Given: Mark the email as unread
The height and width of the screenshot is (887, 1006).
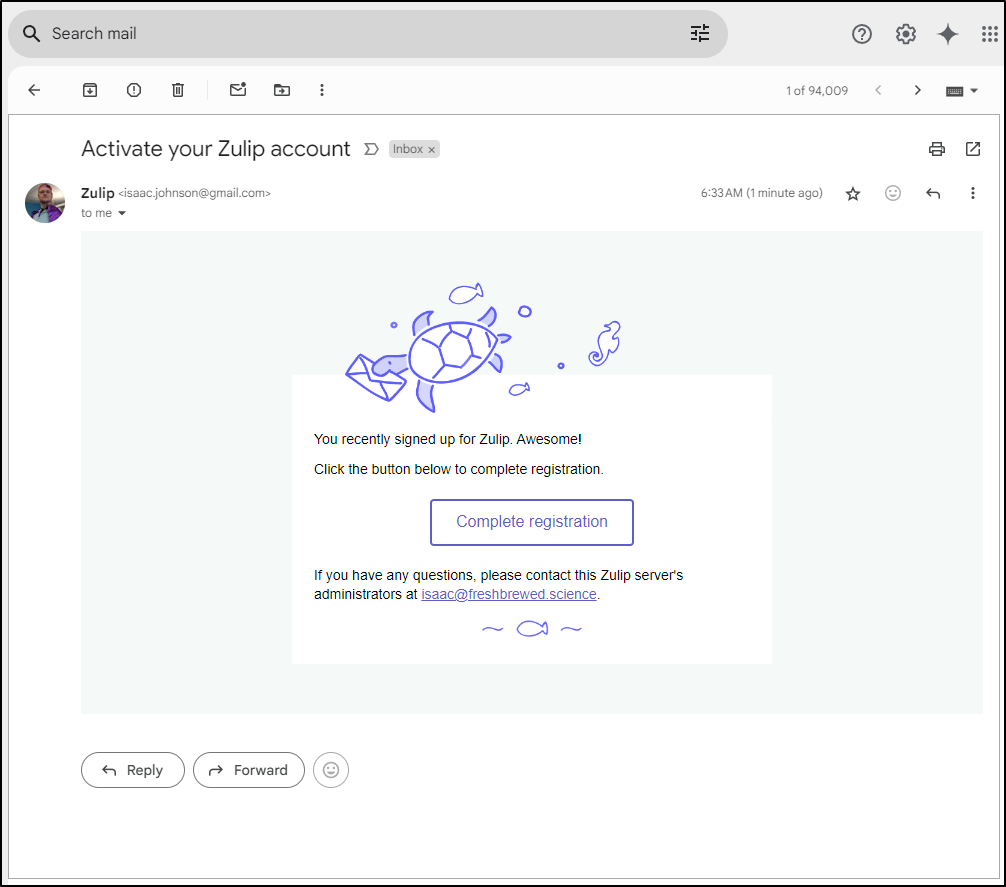Looking at the screenshot, I should point(238,90).
